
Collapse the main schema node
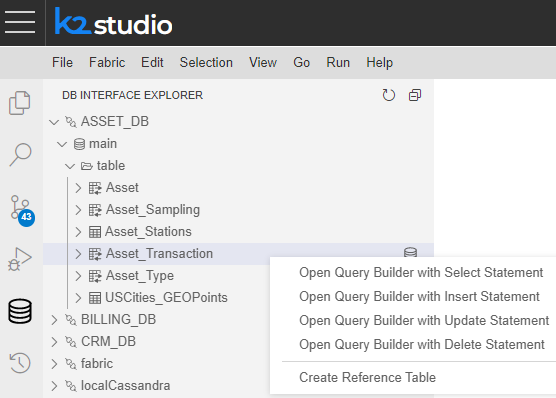click(x=62, y=144)
